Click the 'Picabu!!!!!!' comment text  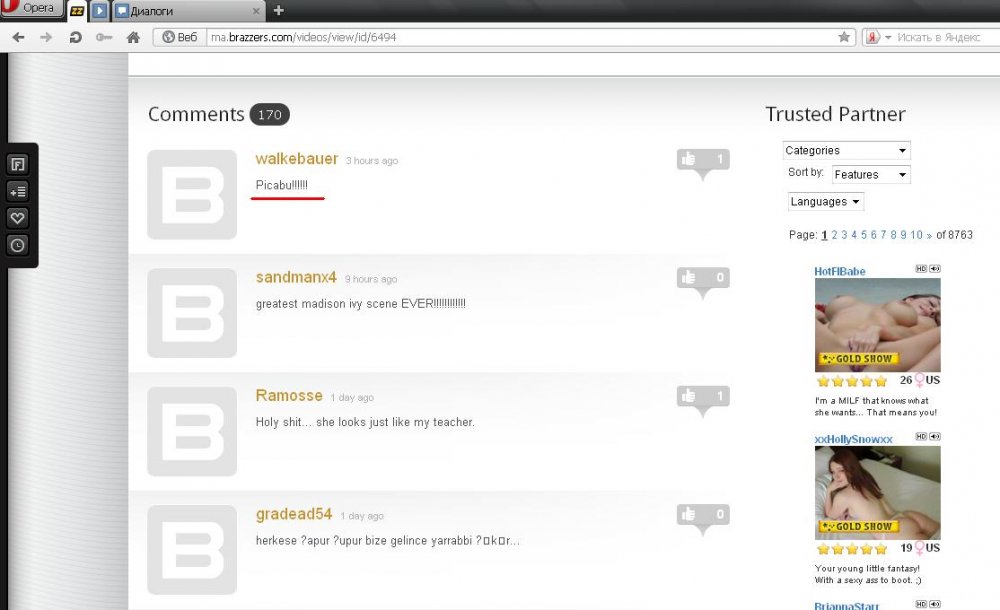281,185
